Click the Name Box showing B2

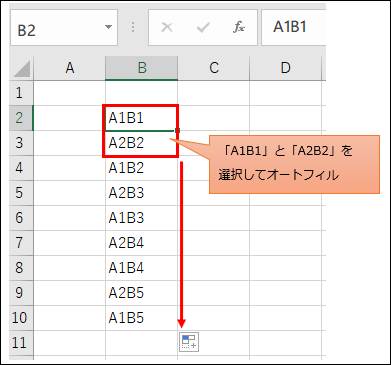pyautogui.click(x=64, y=27)
